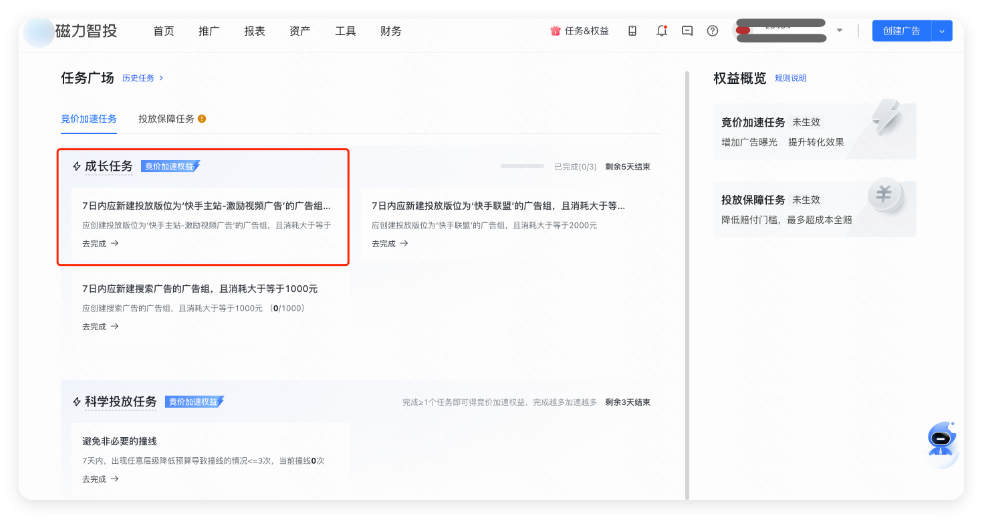Click the 投放保障任务 rights card
This screenshot has width=982, height=518.
[814, 209]
